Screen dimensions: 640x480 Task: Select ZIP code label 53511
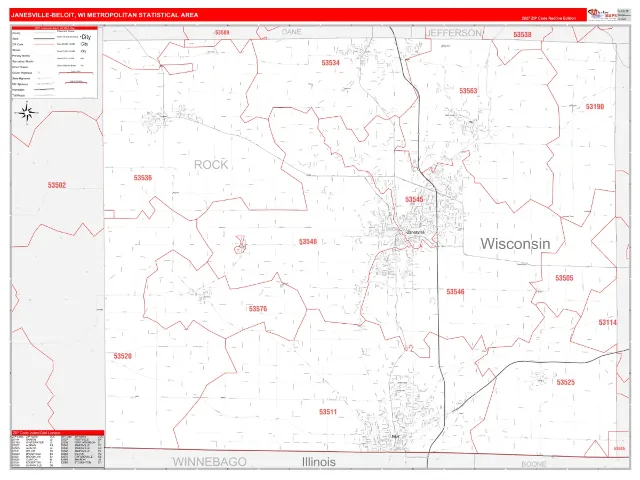coord(328,412)
